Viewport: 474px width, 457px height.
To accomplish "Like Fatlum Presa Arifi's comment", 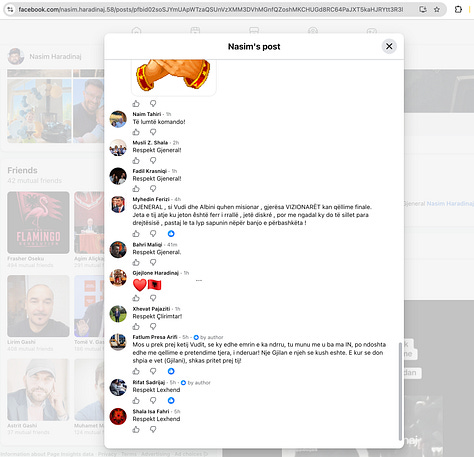I will pos(136,371).
